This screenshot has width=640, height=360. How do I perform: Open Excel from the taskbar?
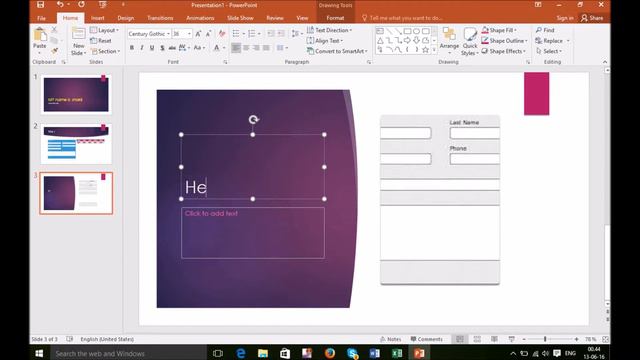(x=397, y=353)
